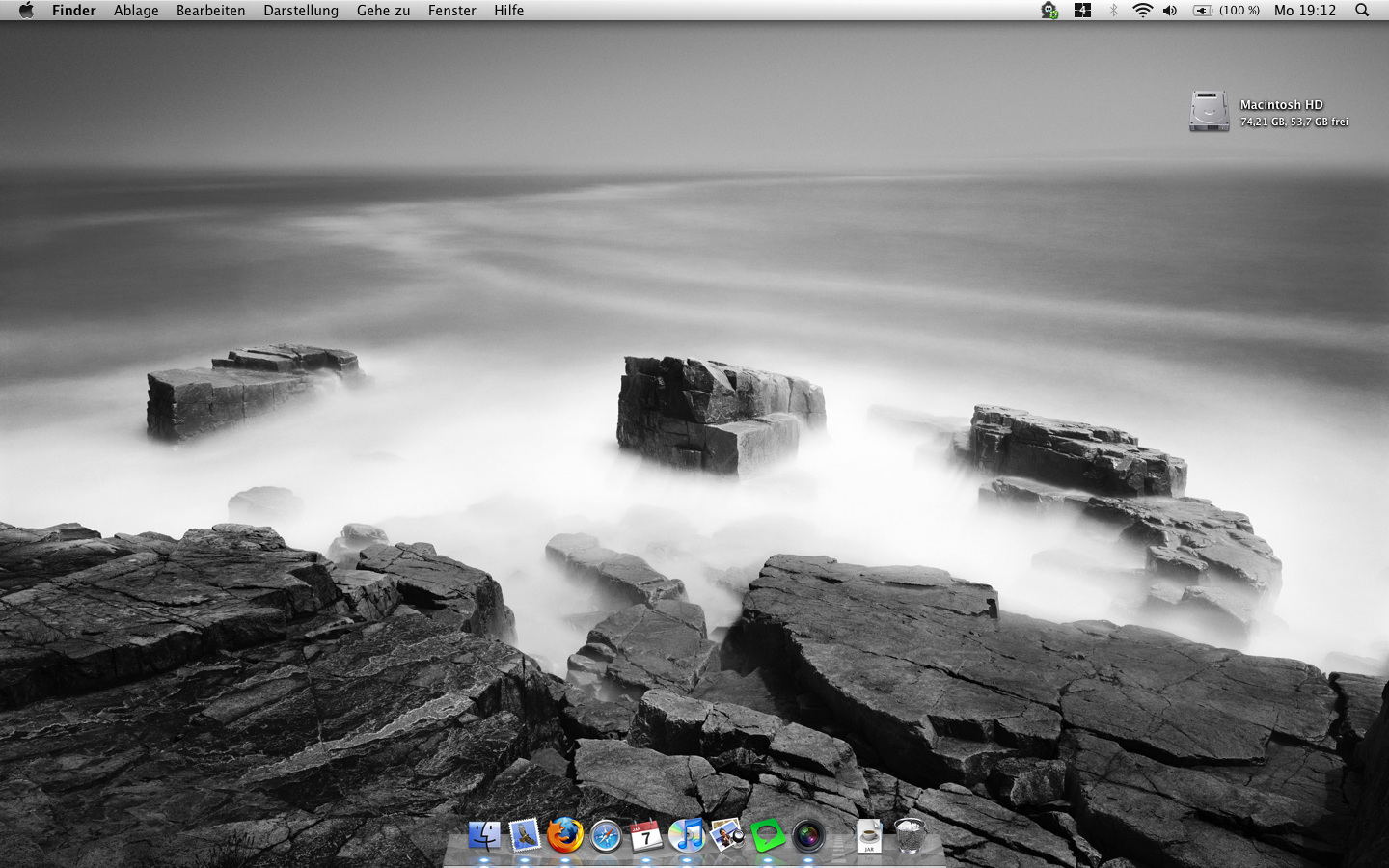
Task: Launch Safari from the Dock
Action: pyautogui.click(x=606, y=835)
